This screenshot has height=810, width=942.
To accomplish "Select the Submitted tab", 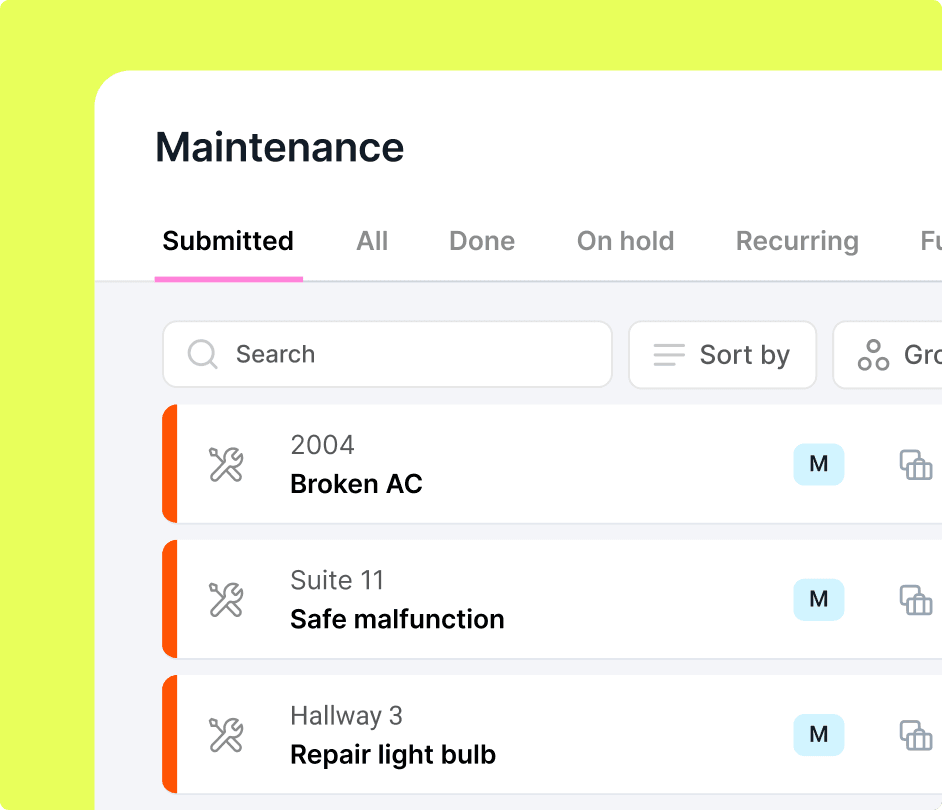I will [x=228, y=241].
